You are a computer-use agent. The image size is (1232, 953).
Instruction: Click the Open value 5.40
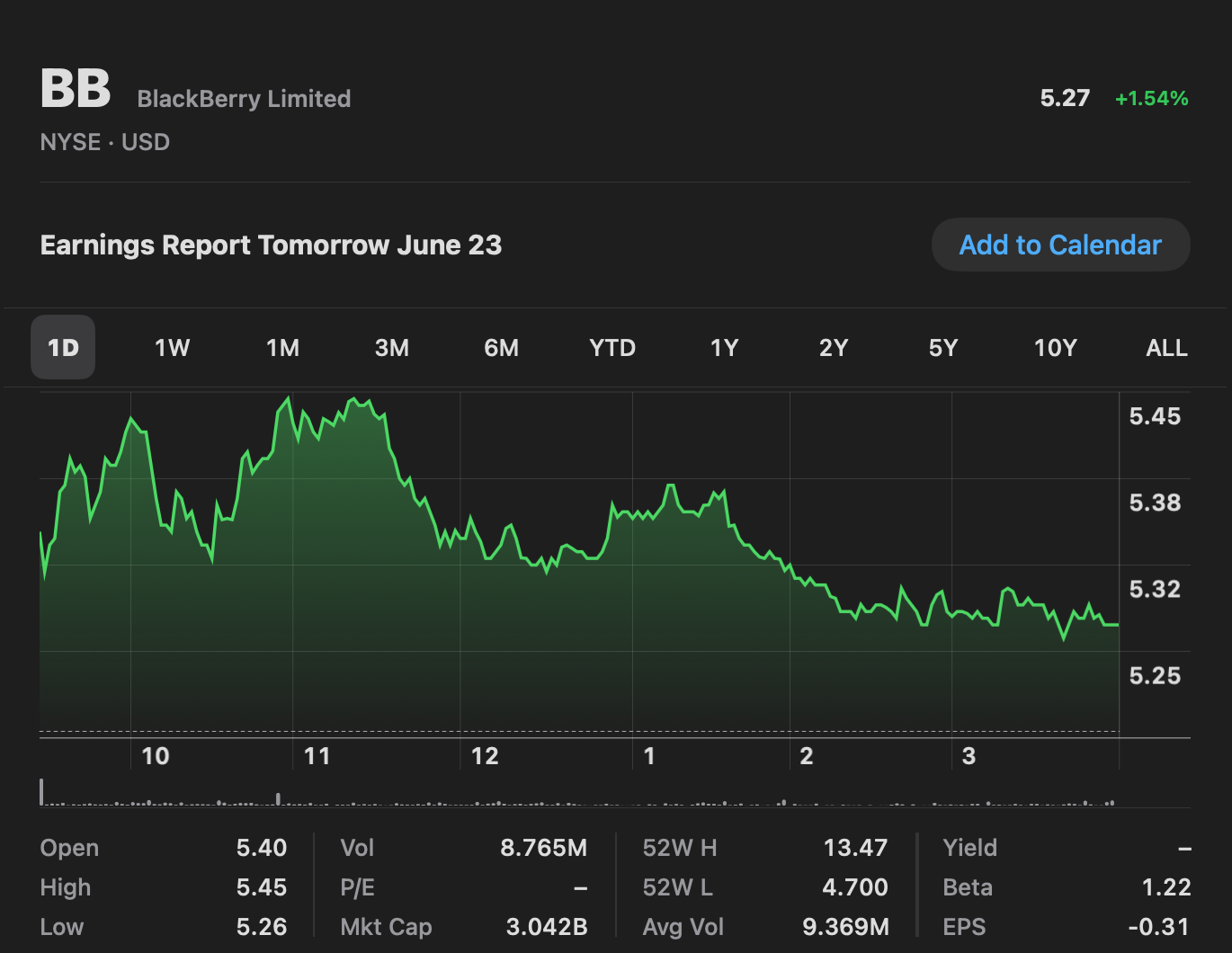click(262, 848)
